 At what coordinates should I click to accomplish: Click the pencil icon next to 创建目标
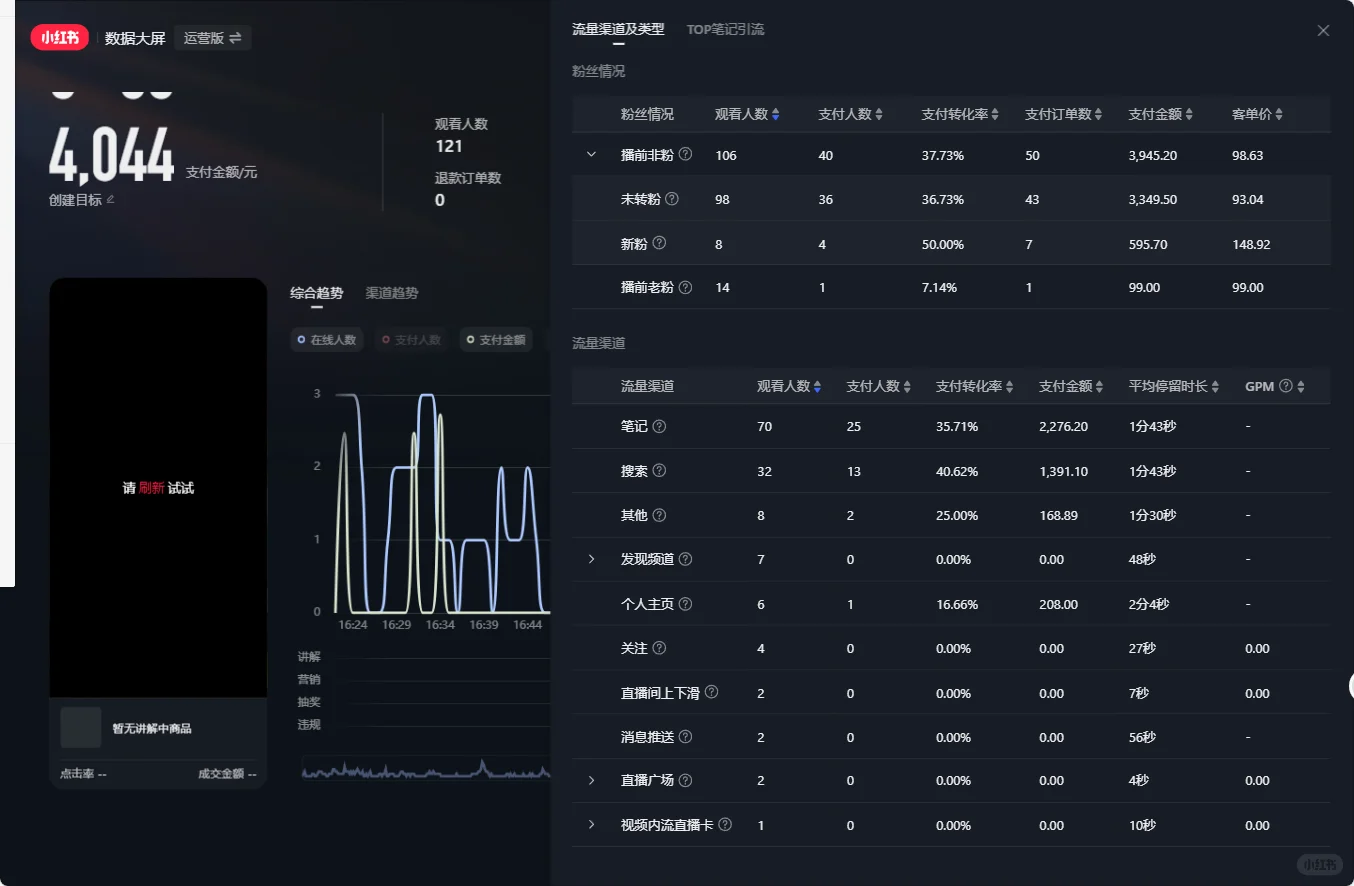112,201
